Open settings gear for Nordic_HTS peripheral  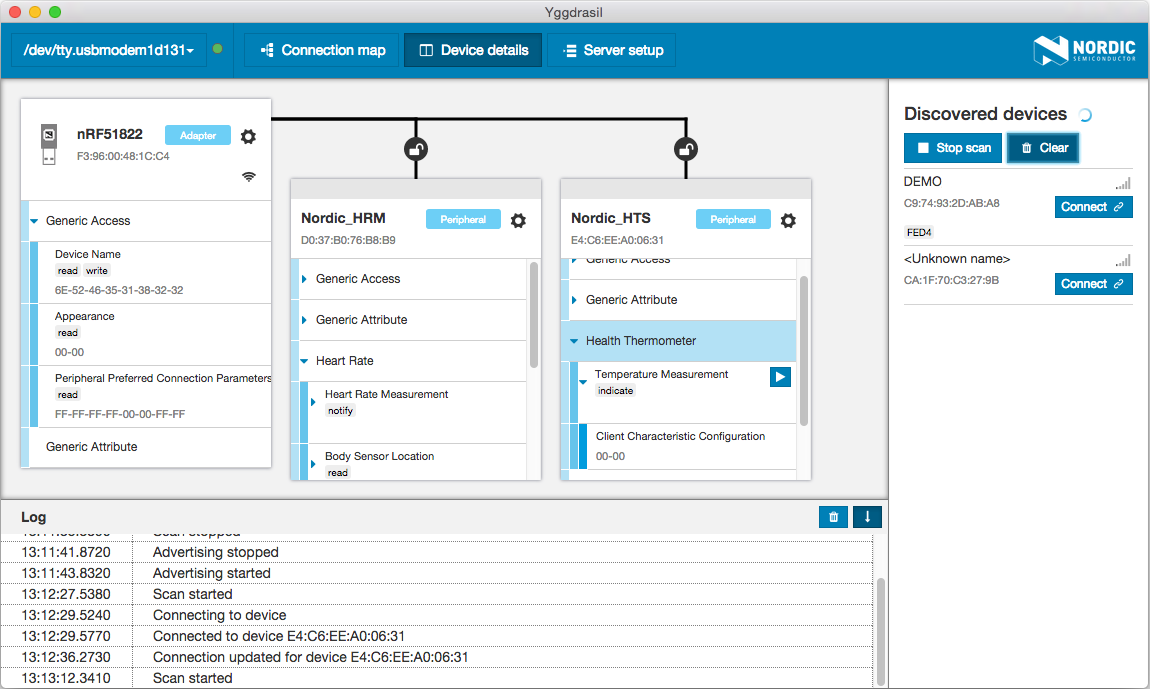[x=788, y=220]
